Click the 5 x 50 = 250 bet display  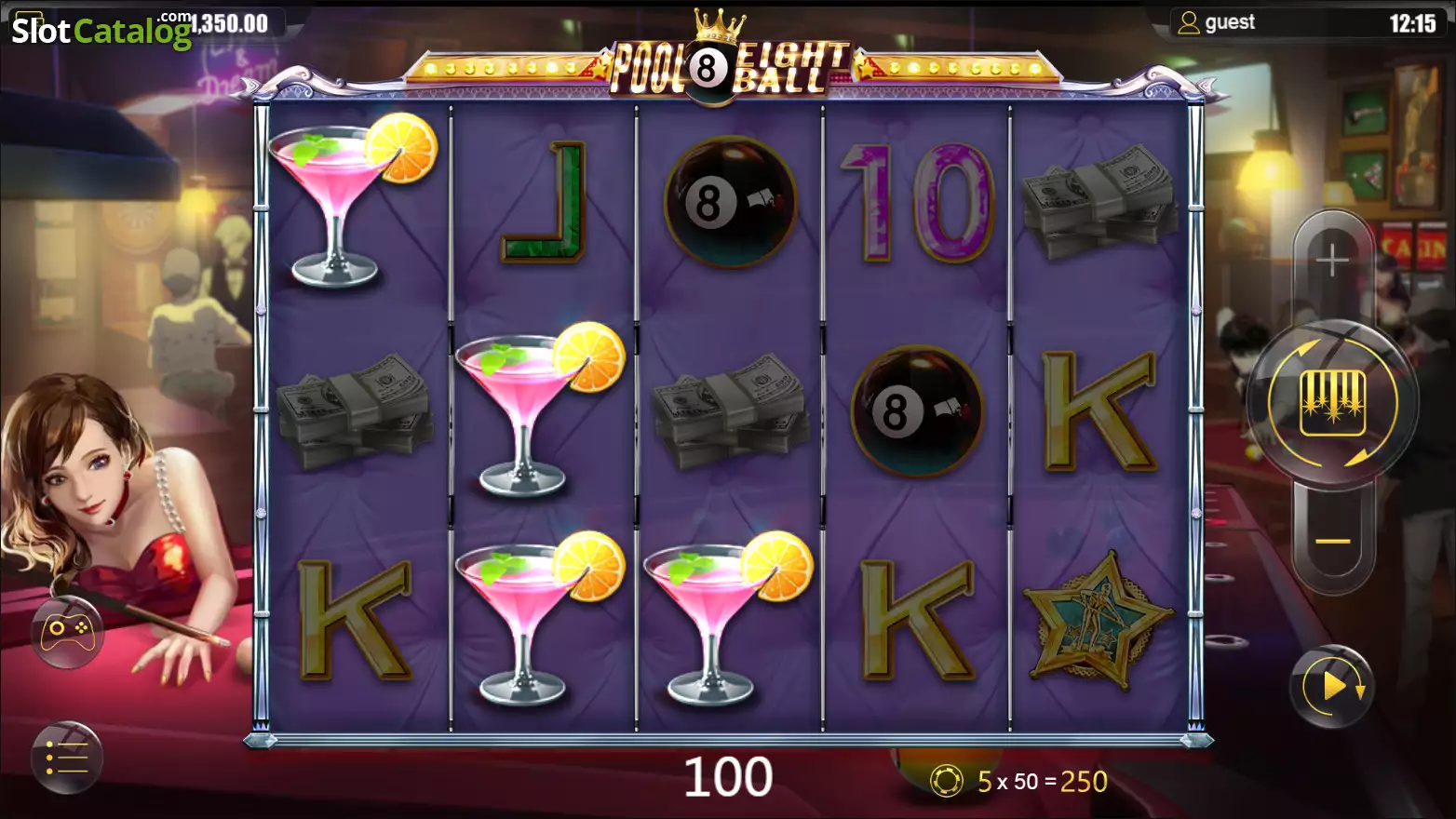[1042, 782]
